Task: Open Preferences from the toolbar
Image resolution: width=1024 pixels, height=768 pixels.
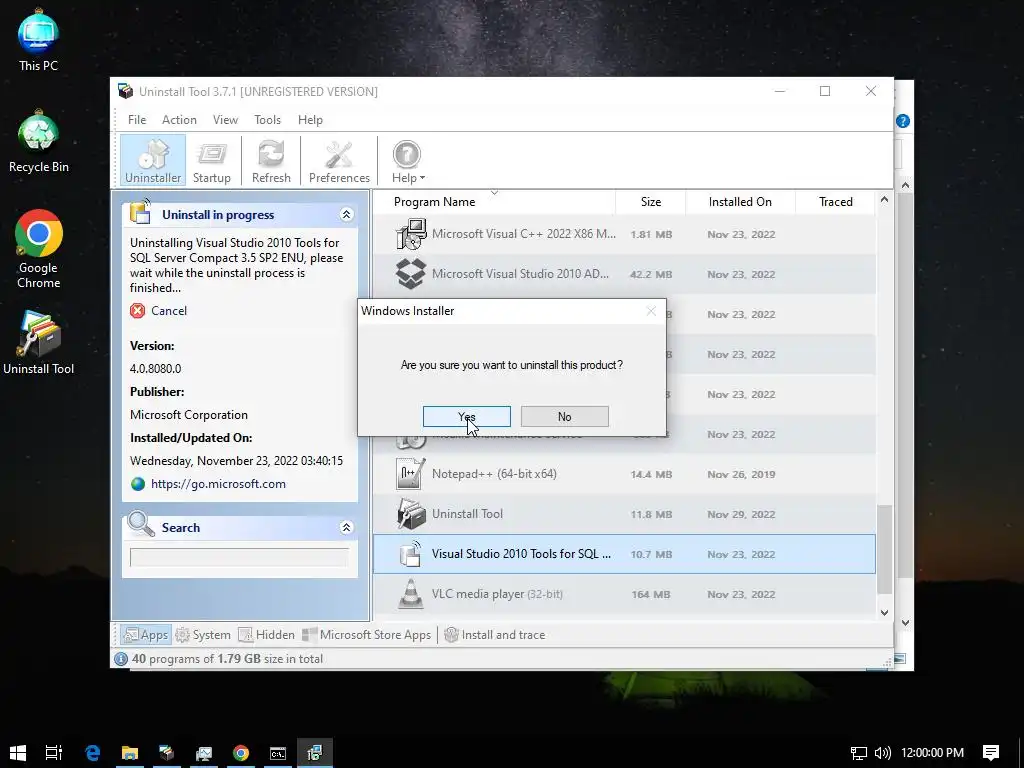Action: pos(339,161)
